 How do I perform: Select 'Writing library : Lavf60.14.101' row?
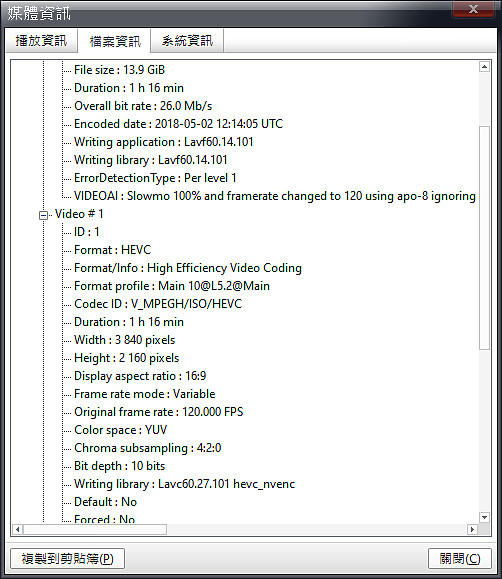pyautogui.click(x=151, y=160)
